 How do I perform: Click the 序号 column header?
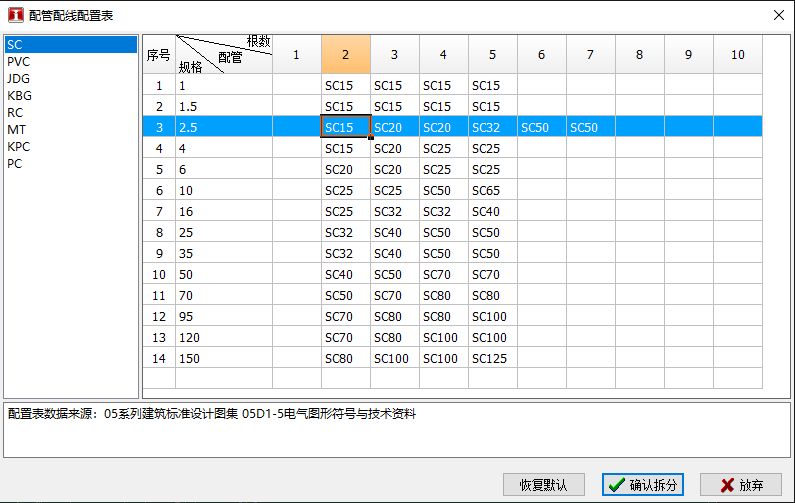click(159, 55)
